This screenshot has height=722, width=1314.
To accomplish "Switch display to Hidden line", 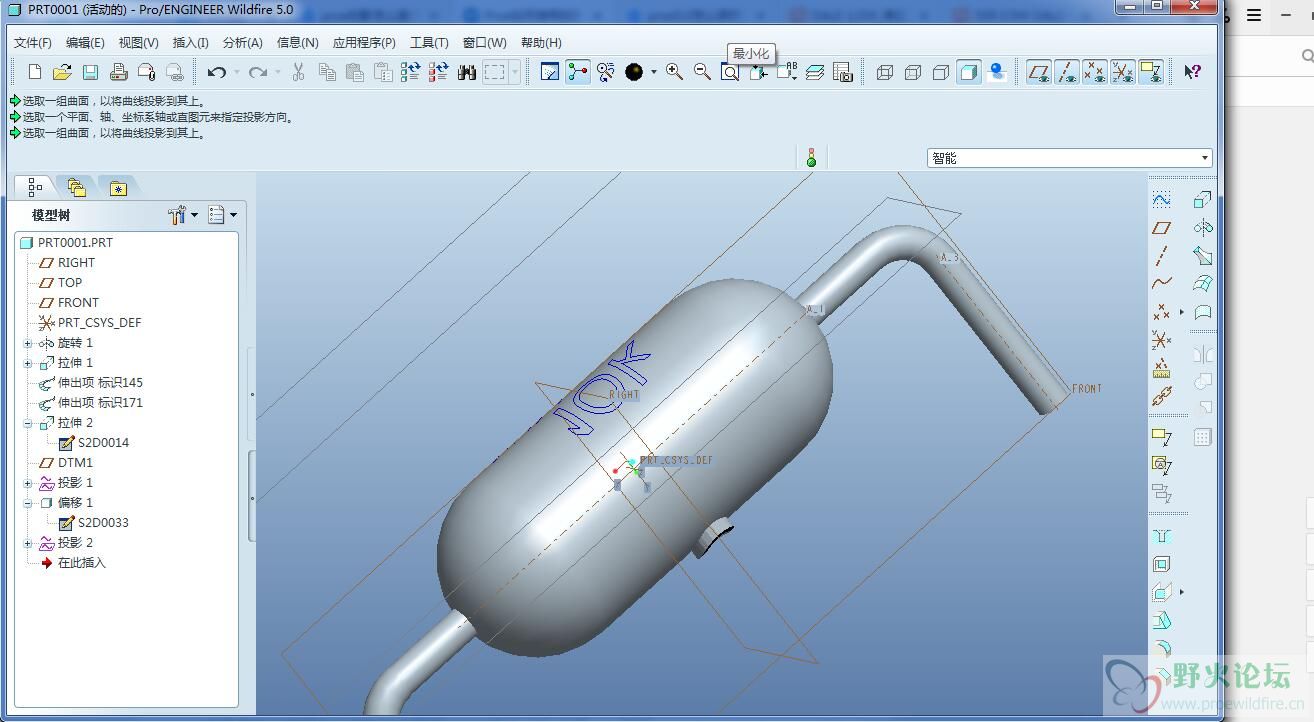I will (913, 72).
